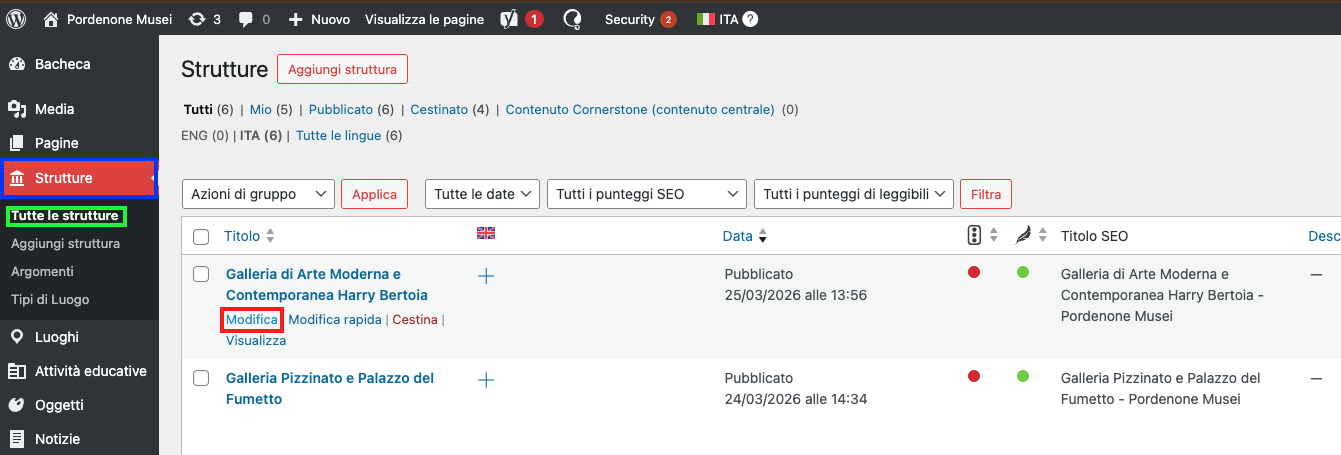Viewport: 1341px width, 455px height.
Task: Add English translation for Galleria Pizzinato
Action: click(486, 380)
